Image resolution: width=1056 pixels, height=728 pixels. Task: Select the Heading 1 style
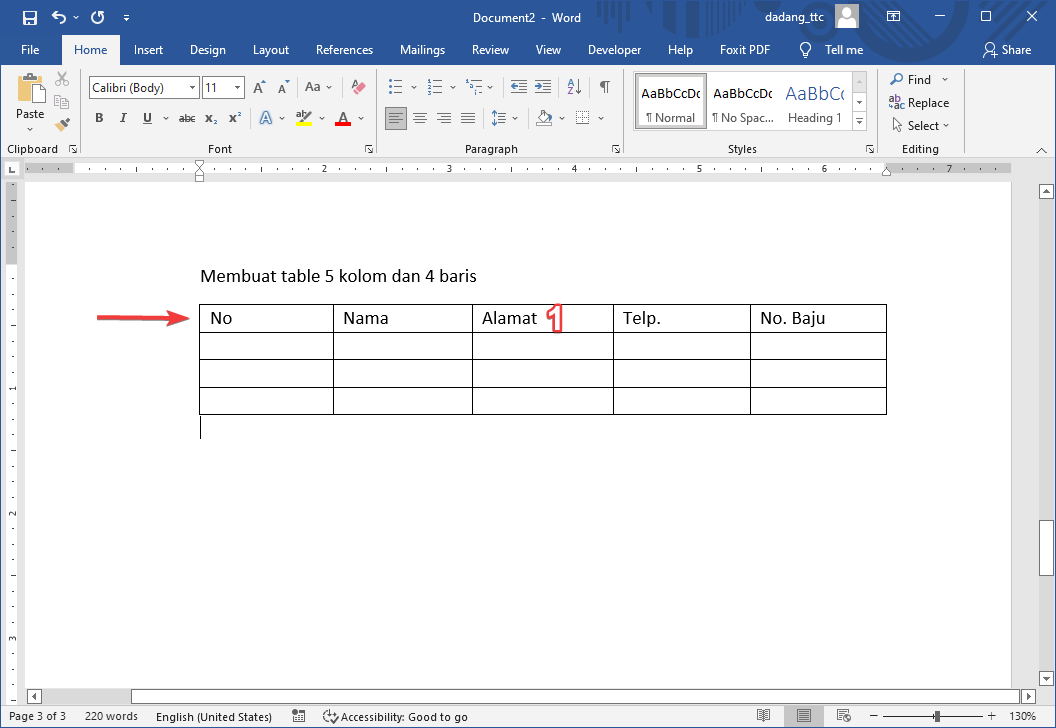[814, 100]
